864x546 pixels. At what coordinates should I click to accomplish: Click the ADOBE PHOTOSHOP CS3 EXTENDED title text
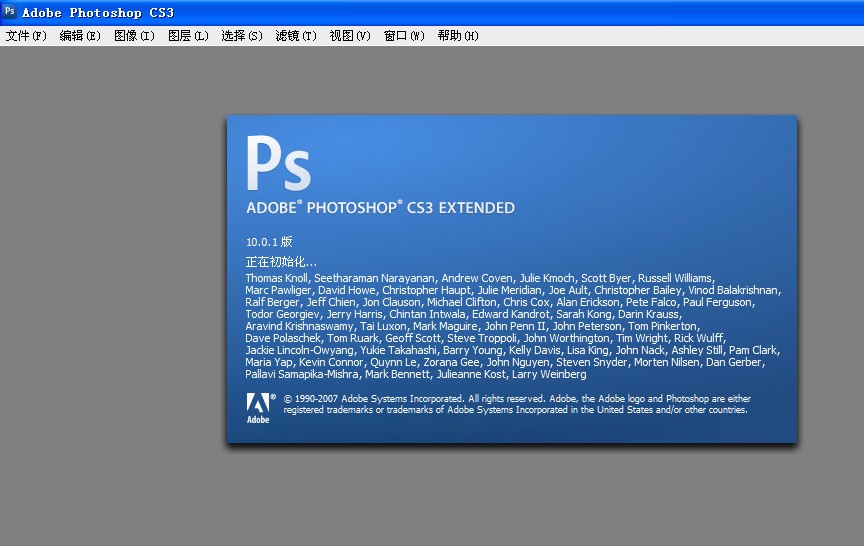pos(380,208)
